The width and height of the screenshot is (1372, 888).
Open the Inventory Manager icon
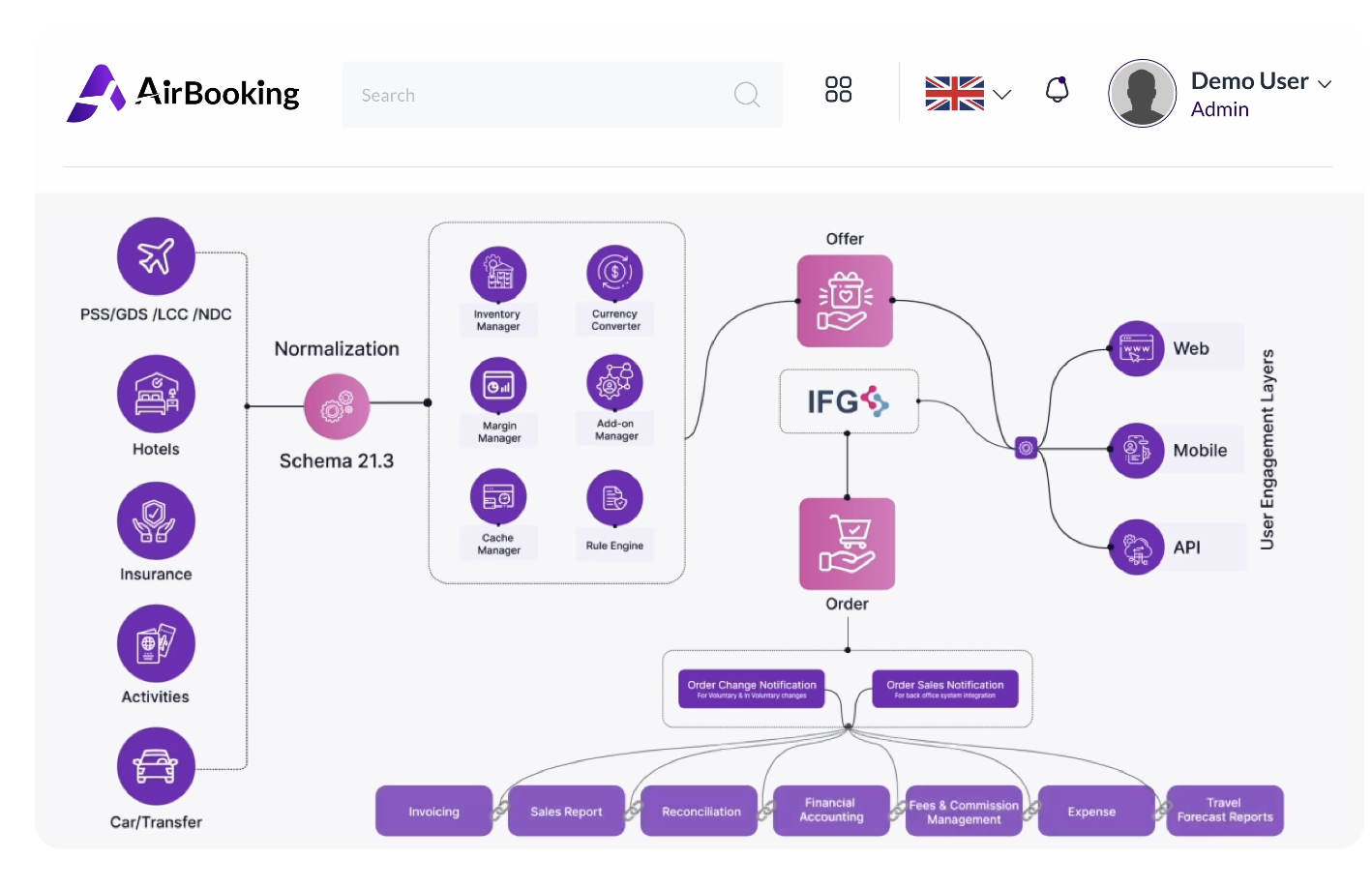(498, 275)
